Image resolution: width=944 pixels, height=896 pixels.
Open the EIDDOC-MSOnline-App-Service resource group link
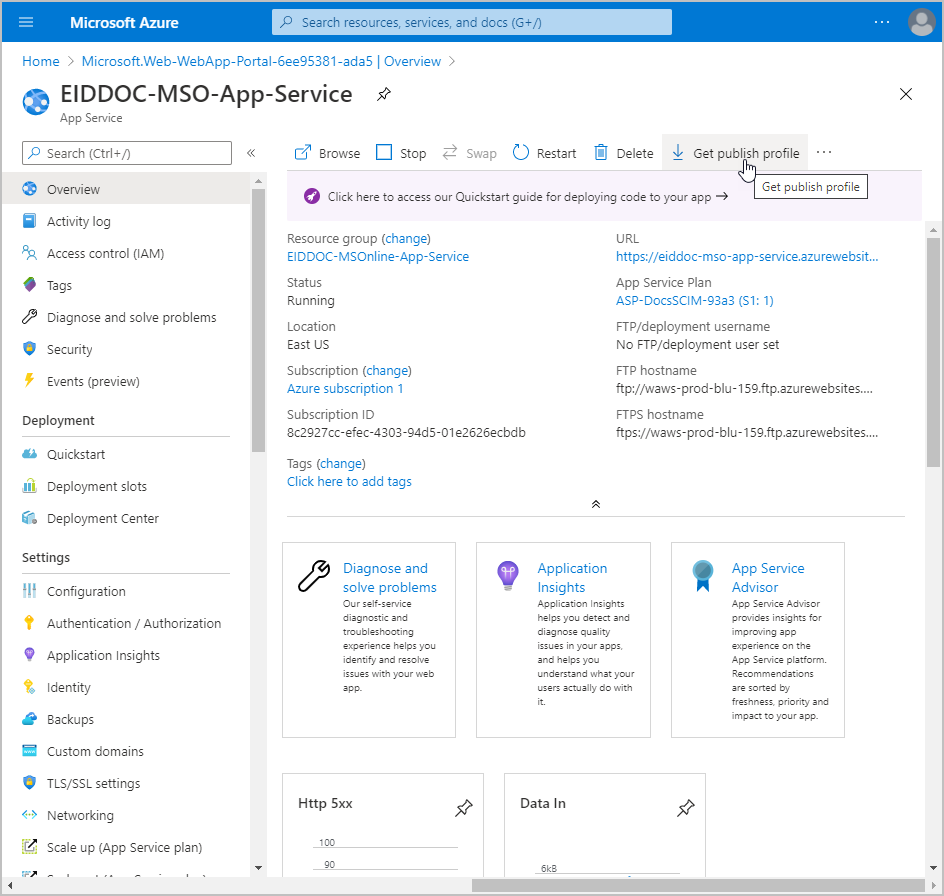[x=377, y=256]
